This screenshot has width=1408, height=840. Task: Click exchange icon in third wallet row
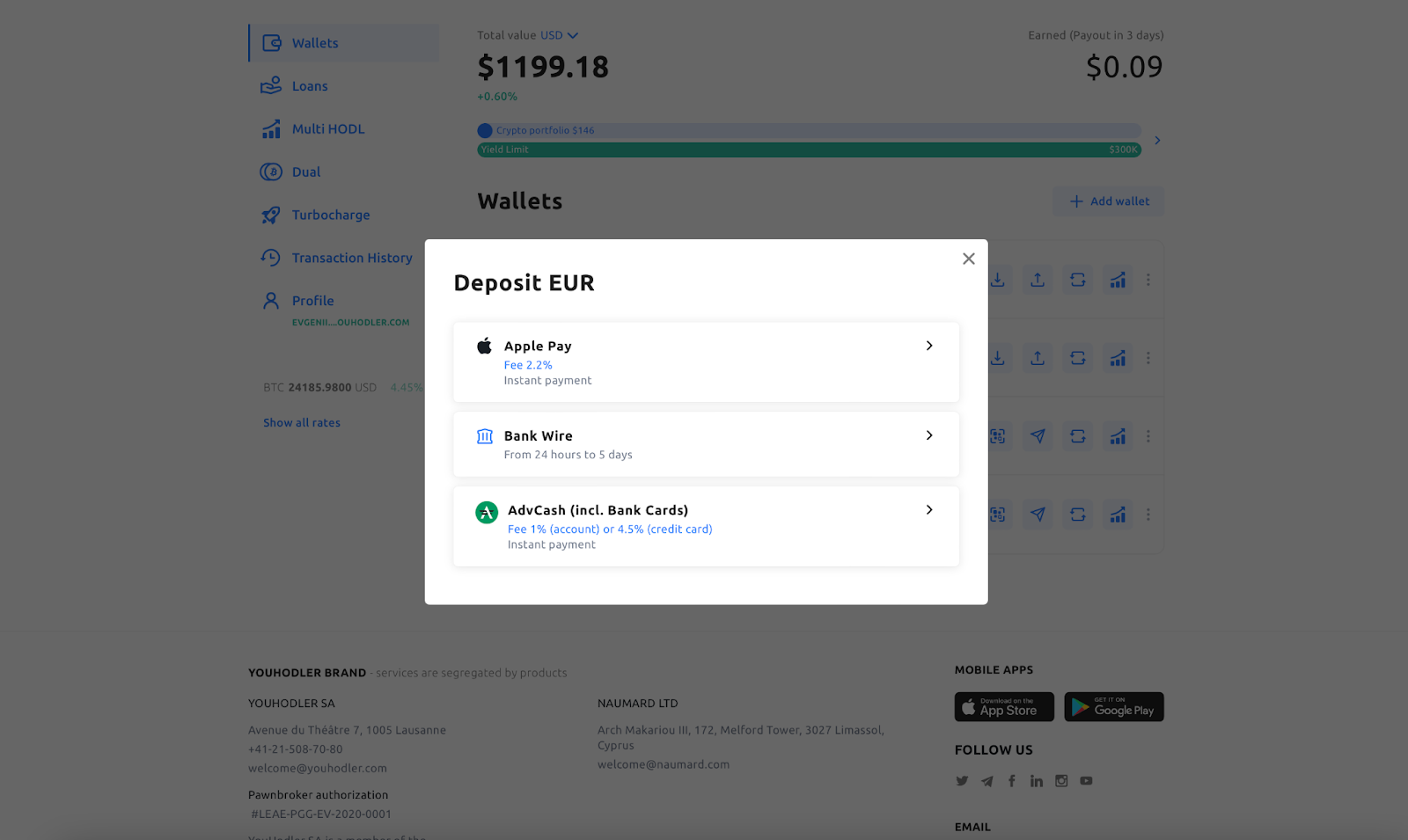pyautogui.click(x=1078, y=436)
